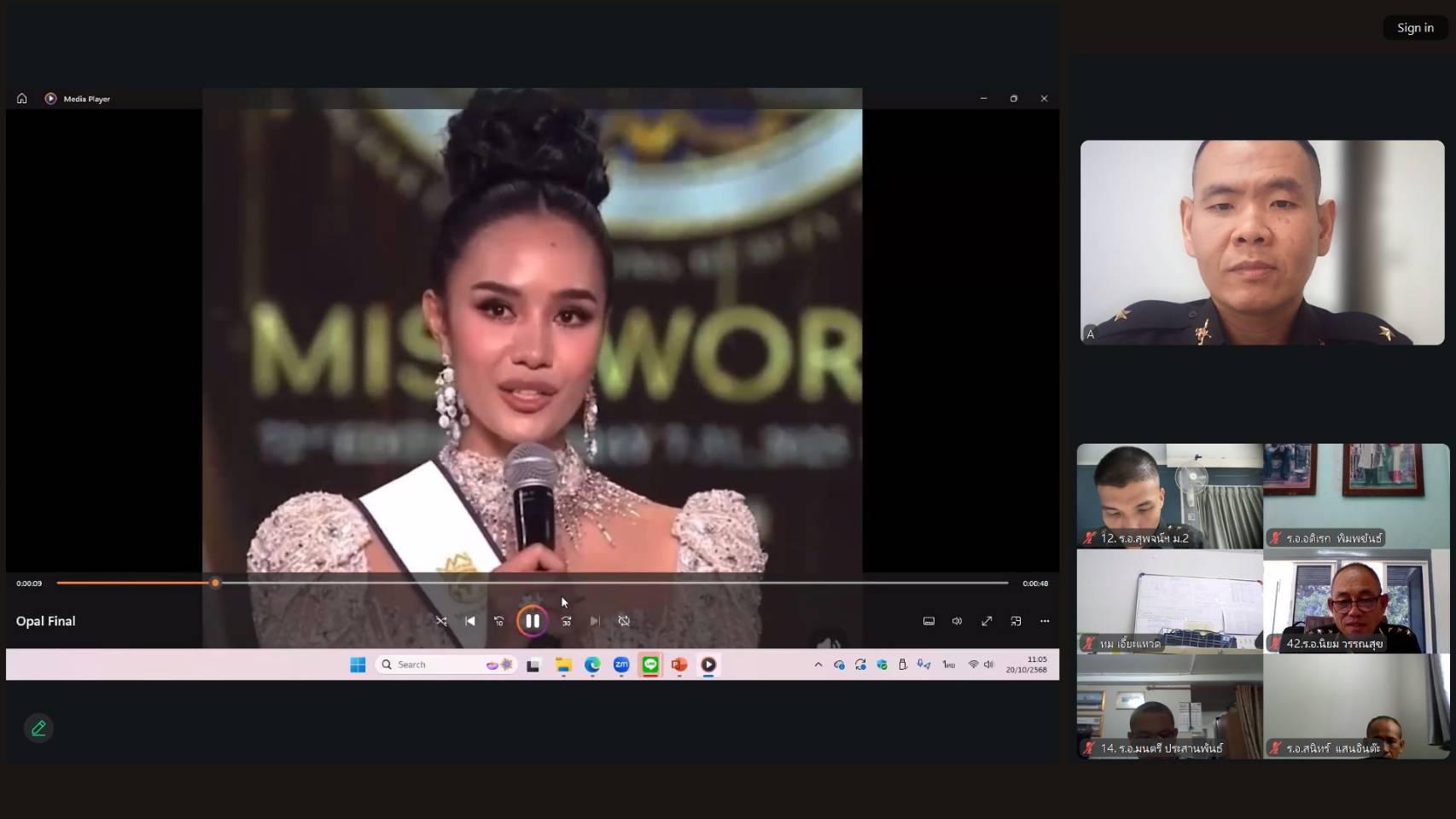Toggle repeat mode in playback controls
Viewport: 1456px width, 819px height.
point(624,621)
